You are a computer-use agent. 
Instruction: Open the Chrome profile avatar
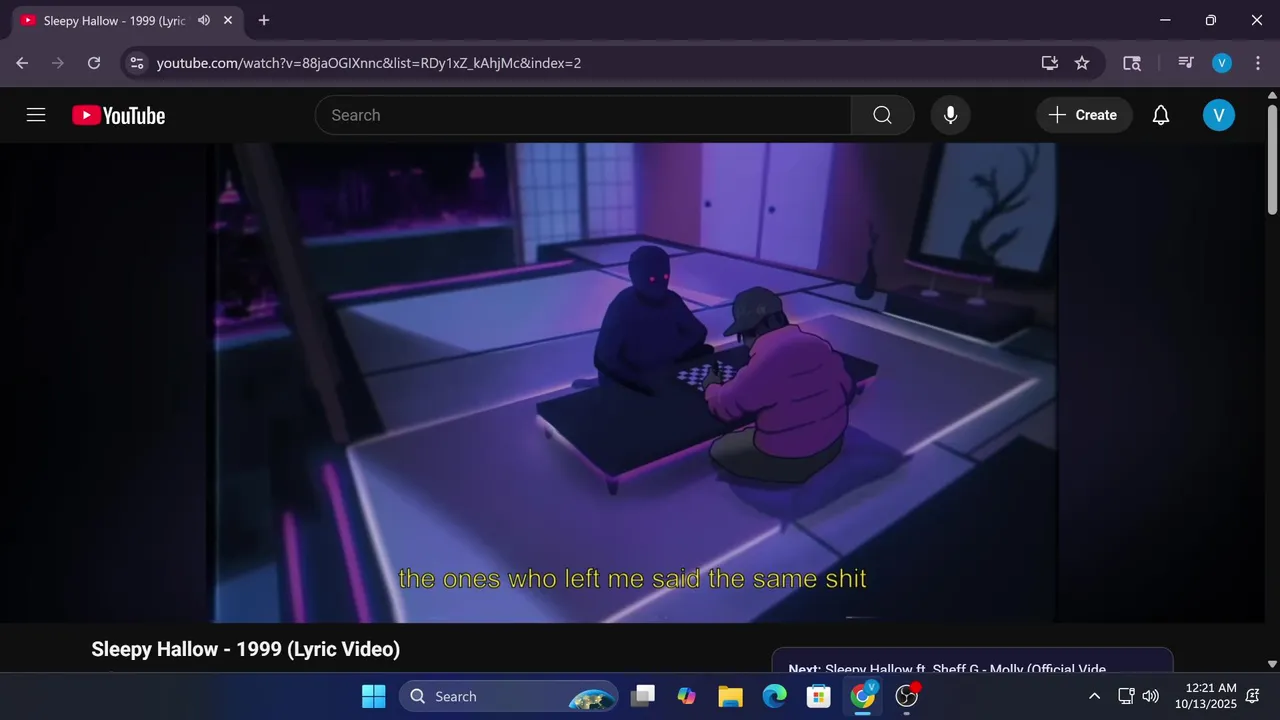pyautogui.click(x=1221, y=63)
